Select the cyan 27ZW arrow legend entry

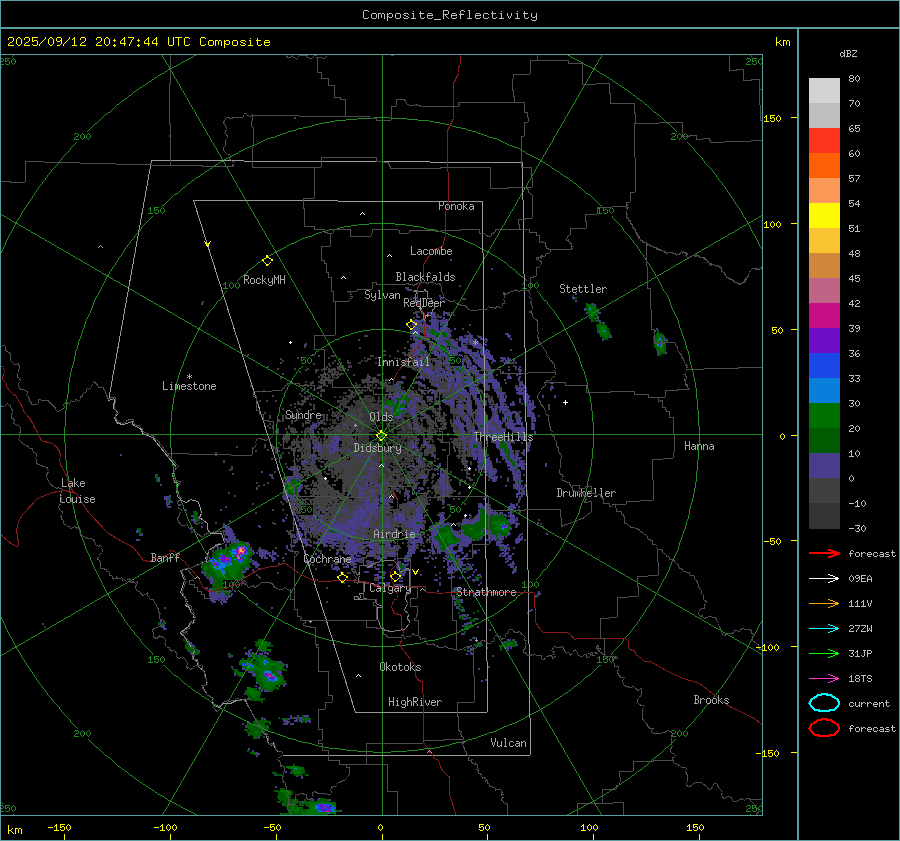pyautogui.click(x=824, y=629)
